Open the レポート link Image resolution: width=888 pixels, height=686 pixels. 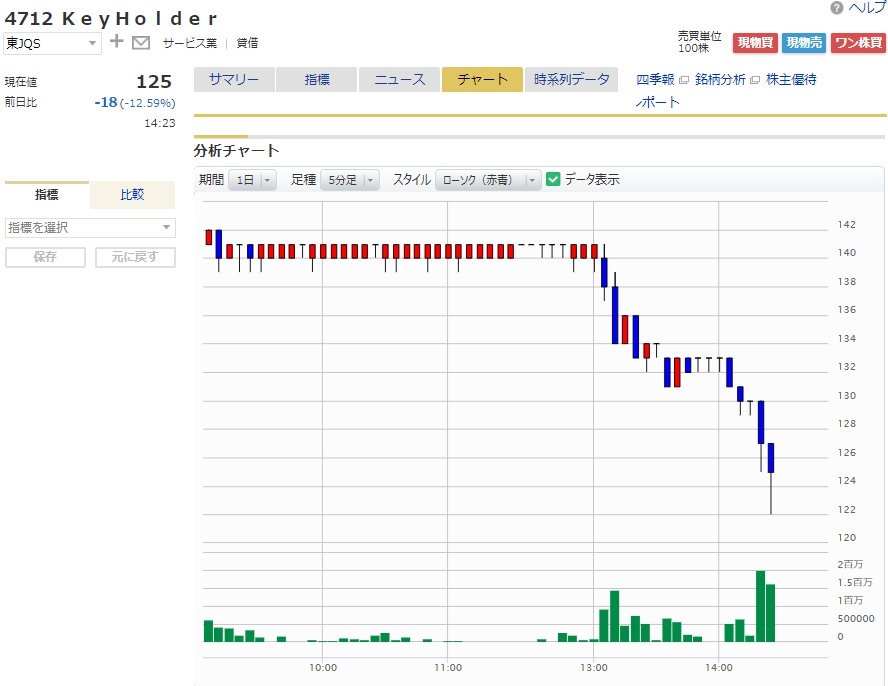pyautogui.click(x=658, y=102)
